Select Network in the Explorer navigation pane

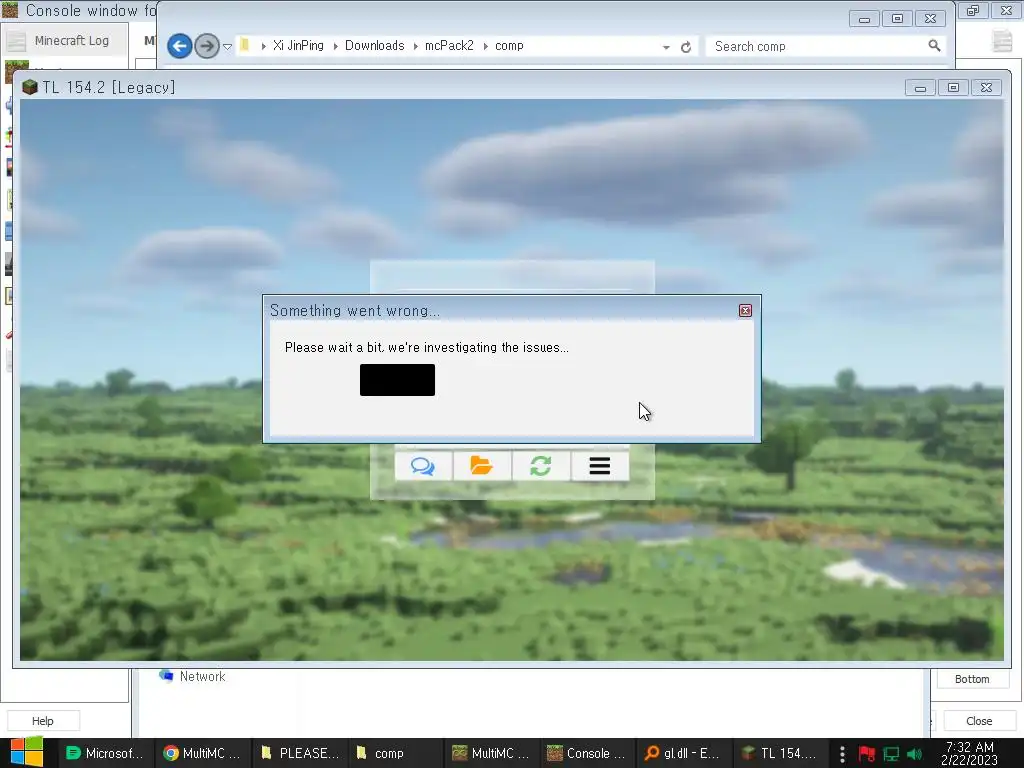193,677
